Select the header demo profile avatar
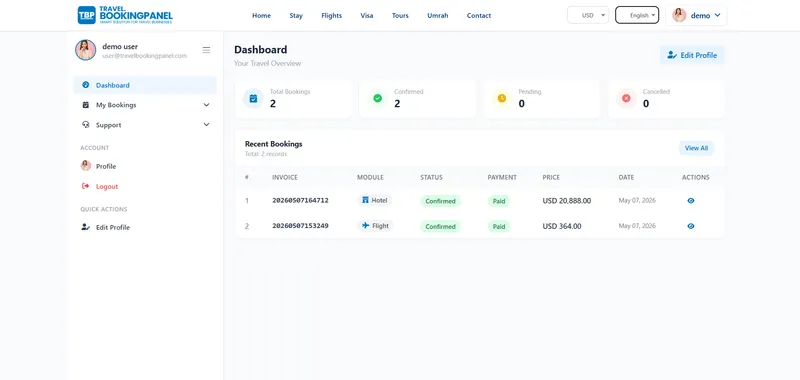The width and height of the screenshot is (800, 380). (x=679, y=15)
